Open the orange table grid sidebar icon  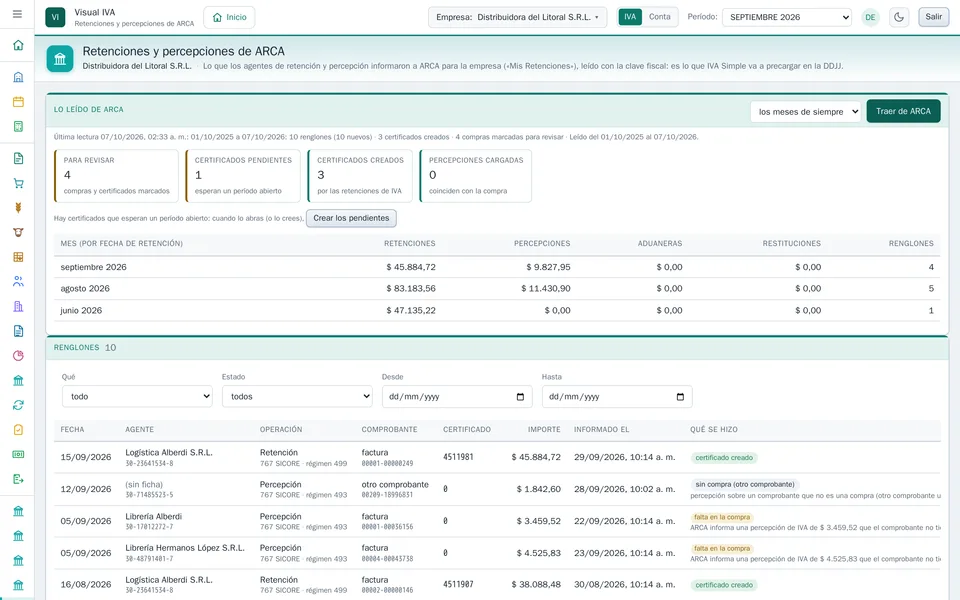pos(18,257)
